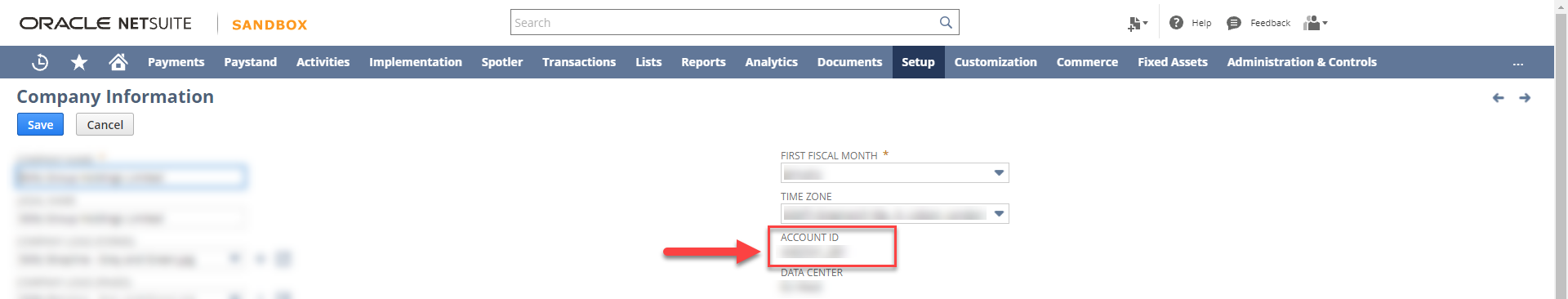Open the Commerce menu
The image size is (1568, 299).
(x=1087, y=62)
